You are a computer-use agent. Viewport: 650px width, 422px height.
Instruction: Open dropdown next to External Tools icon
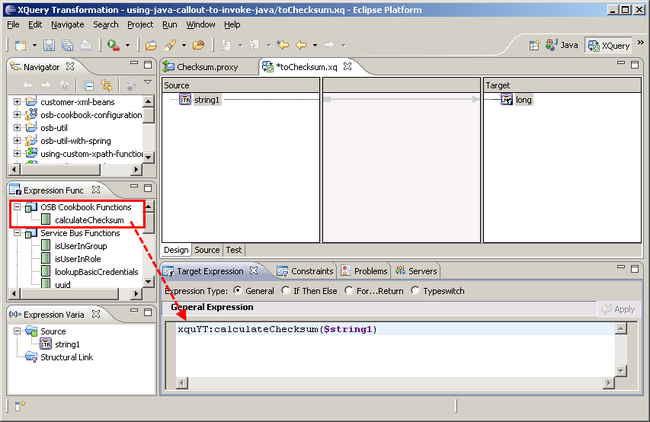pos(127,45)
